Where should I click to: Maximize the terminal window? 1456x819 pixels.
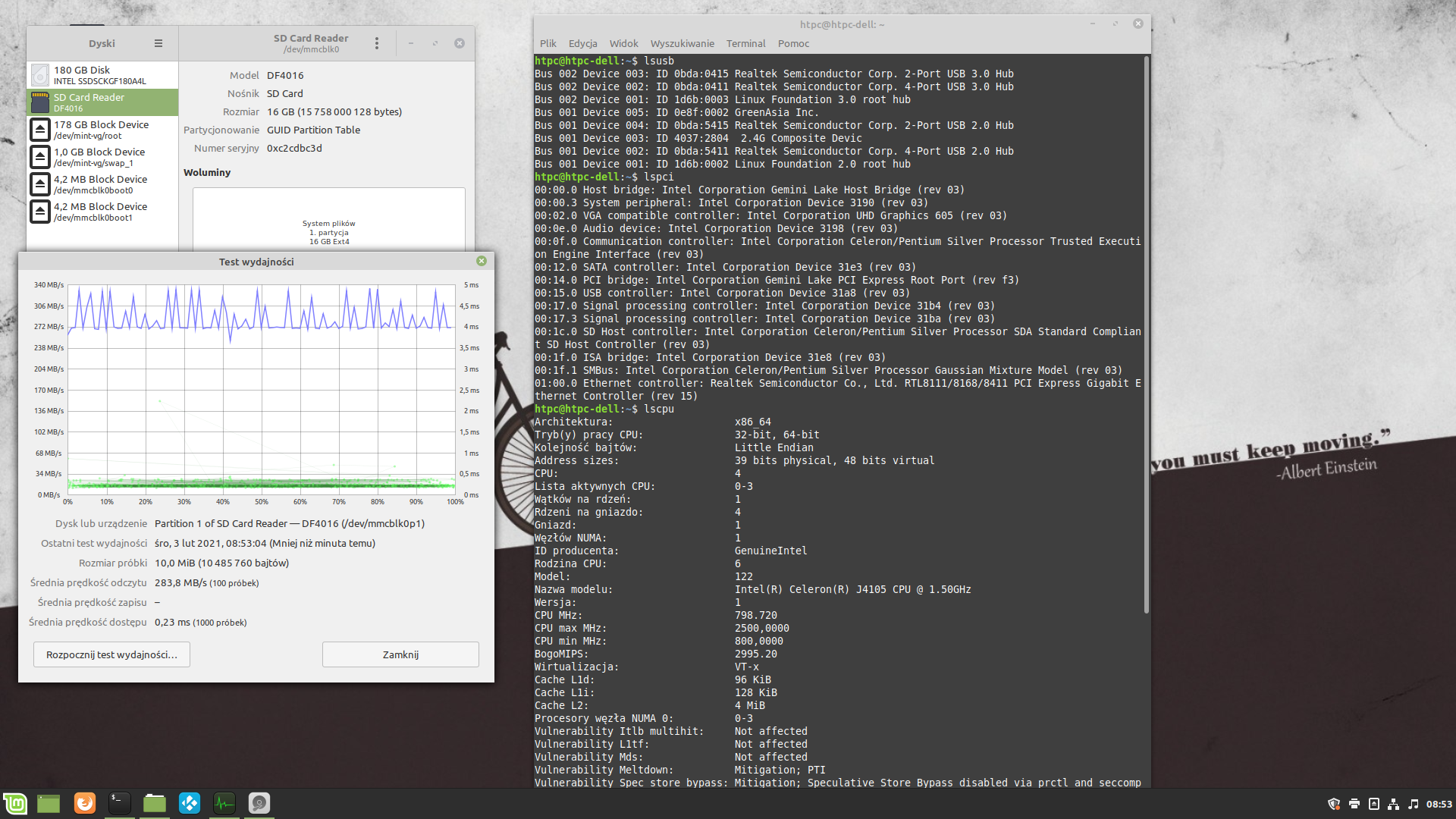(1116, 24)
